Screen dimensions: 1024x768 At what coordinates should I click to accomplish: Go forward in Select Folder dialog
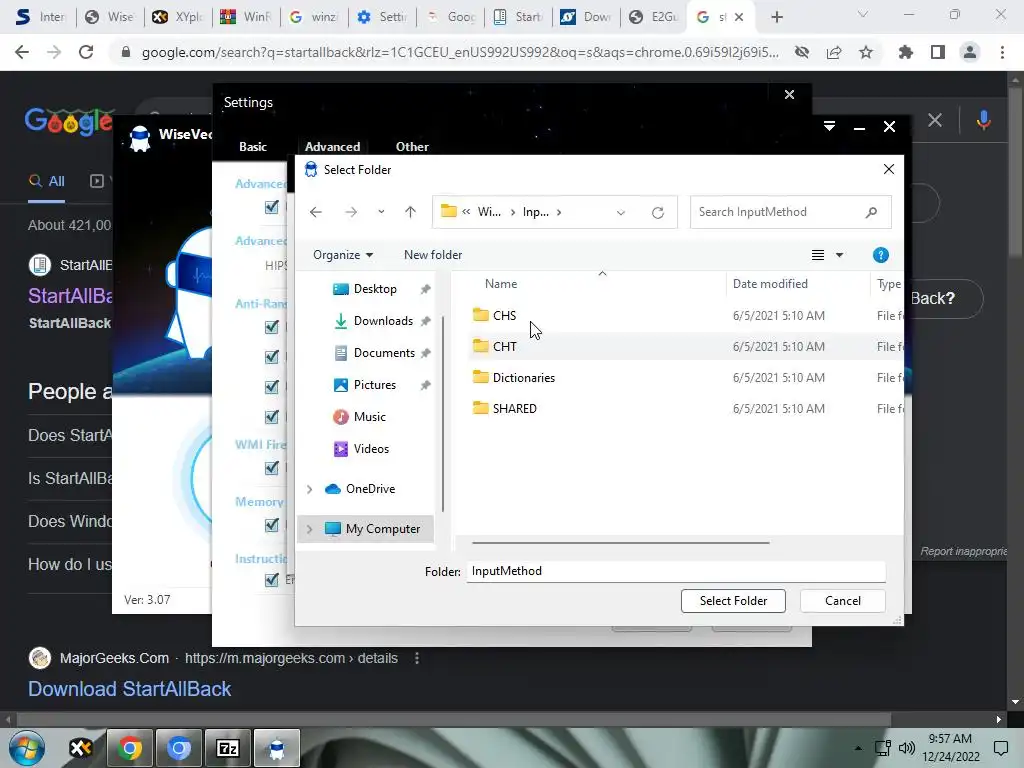click(351, 212)
